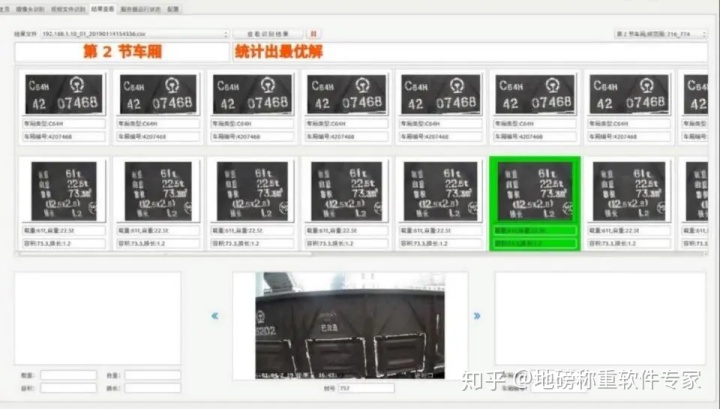Click the central wagon camera frame image
Image resolution: width=720 pixels, height=409 pixels.
coord(350,325)
